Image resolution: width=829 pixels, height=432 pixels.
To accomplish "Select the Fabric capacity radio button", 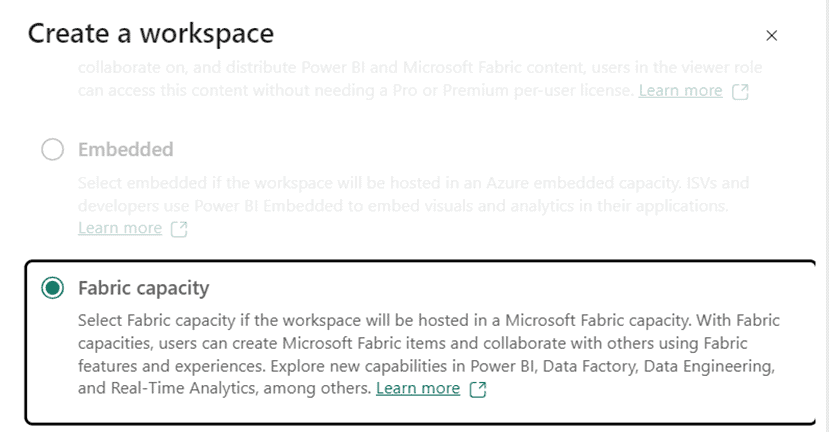I will [52, 288].
